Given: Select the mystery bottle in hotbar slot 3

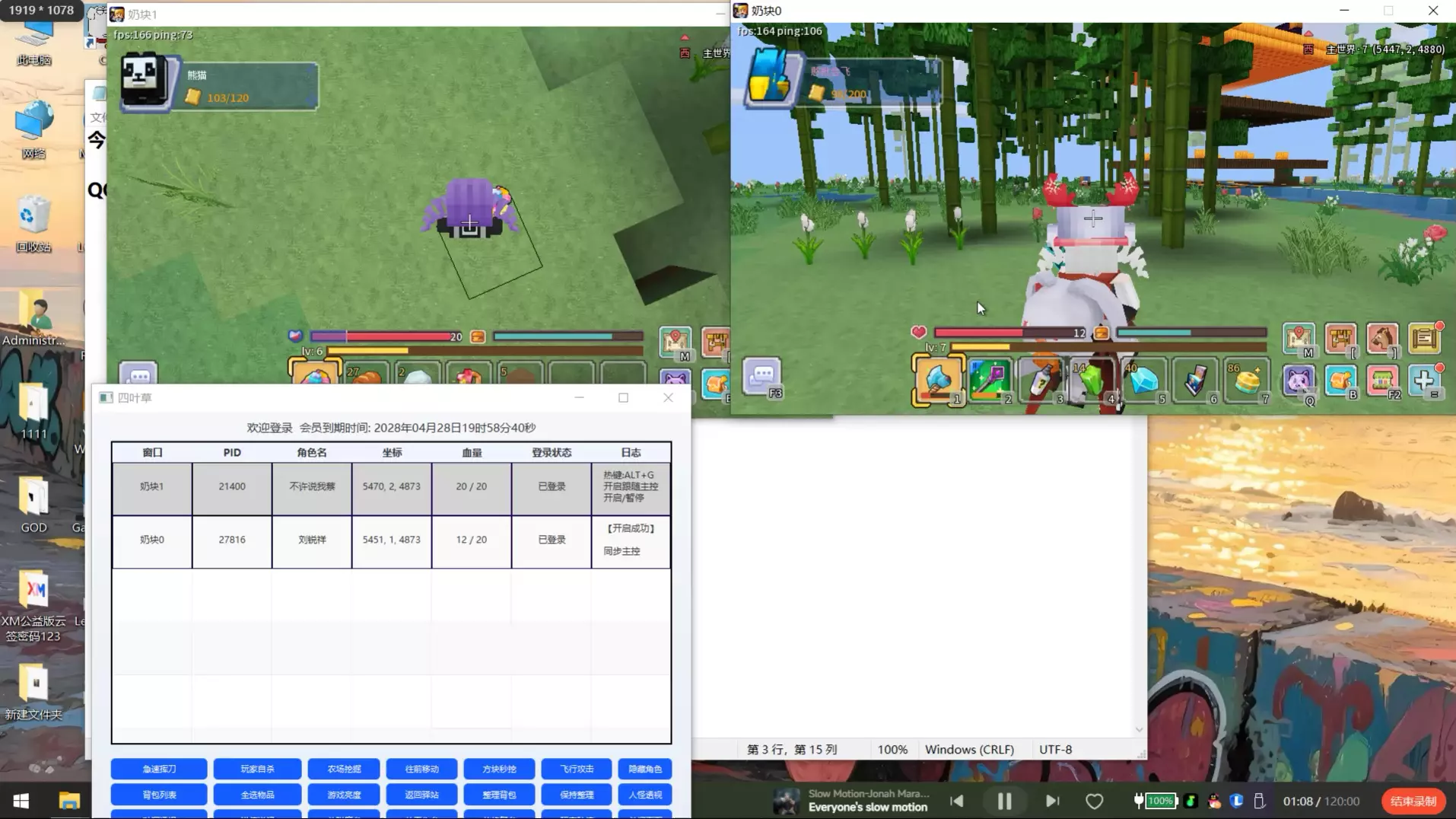Looking at the screenshot, I should point(1041,381).
